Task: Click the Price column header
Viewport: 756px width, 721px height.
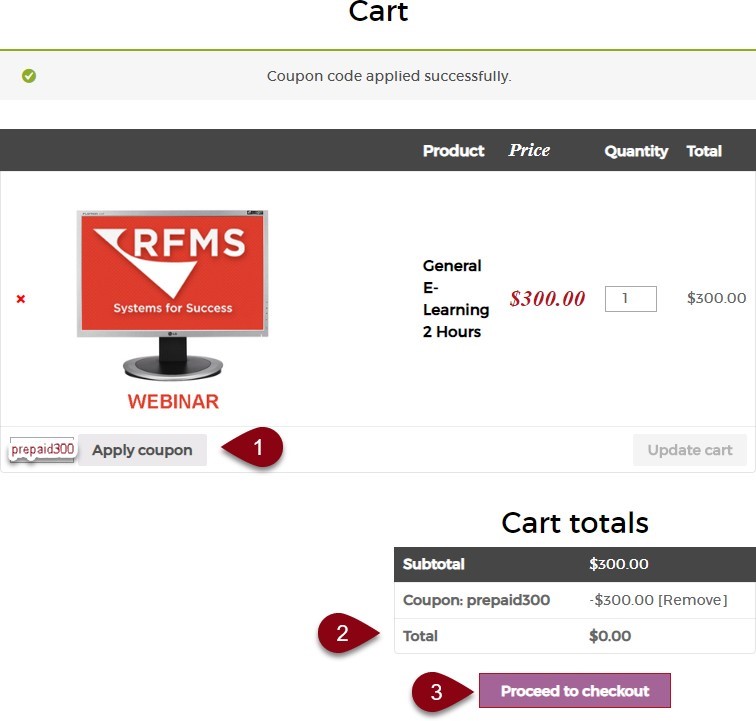Action: [x=529, y=150]
